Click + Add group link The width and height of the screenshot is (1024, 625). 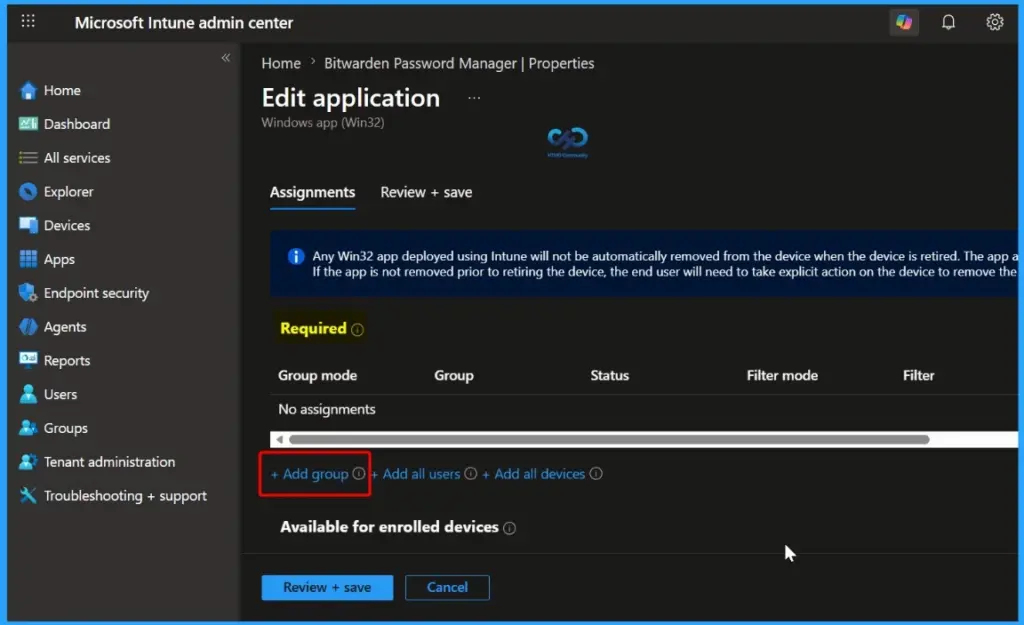310,474
